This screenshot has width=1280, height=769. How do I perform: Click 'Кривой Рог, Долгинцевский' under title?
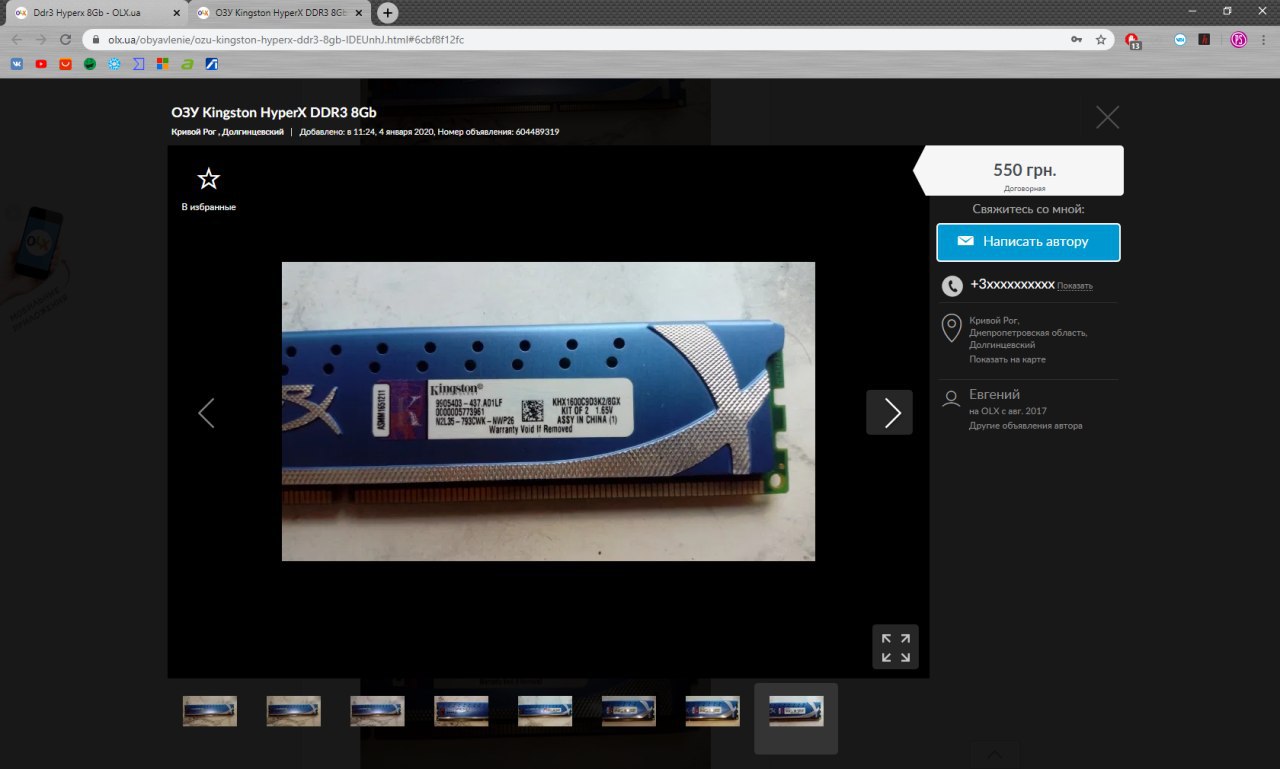click(228, 132)
